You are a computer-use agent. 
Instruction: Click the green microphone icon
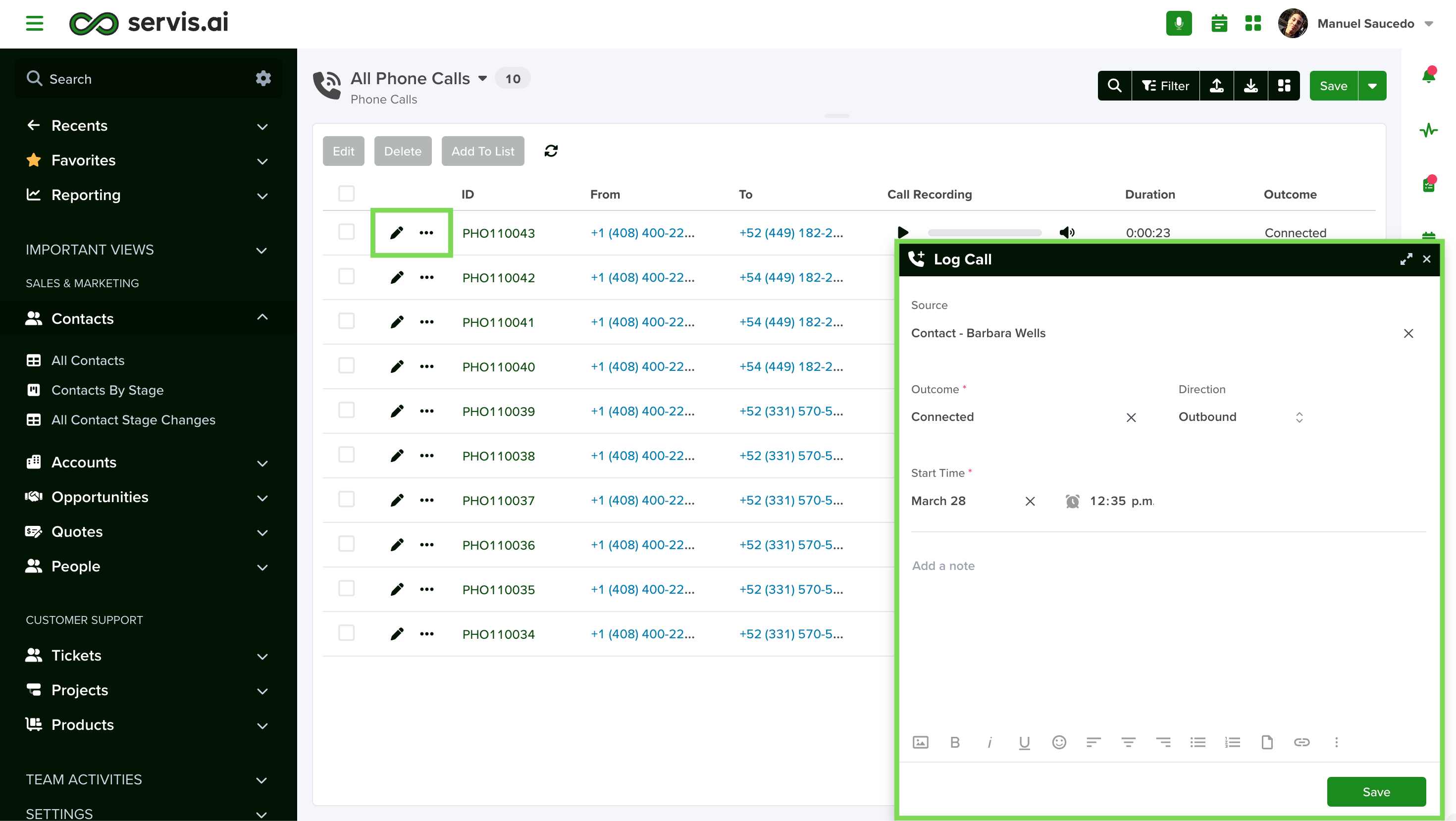1179,23
